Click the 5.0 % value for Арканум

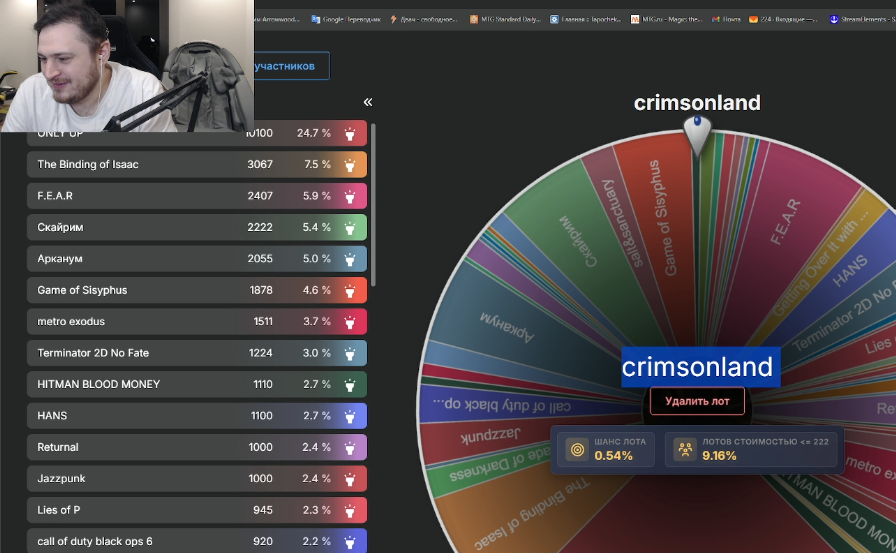317,259
